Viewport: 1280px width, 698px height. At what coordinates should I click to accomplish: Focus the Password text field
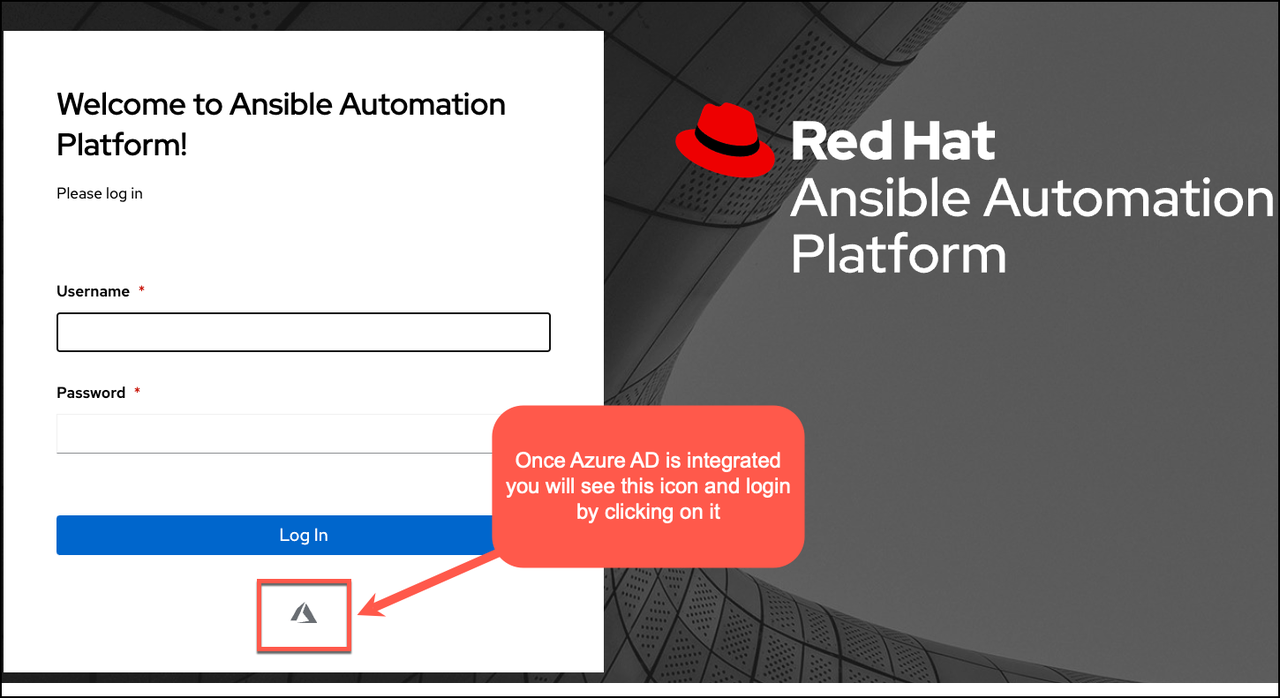(x=270, y=434)
